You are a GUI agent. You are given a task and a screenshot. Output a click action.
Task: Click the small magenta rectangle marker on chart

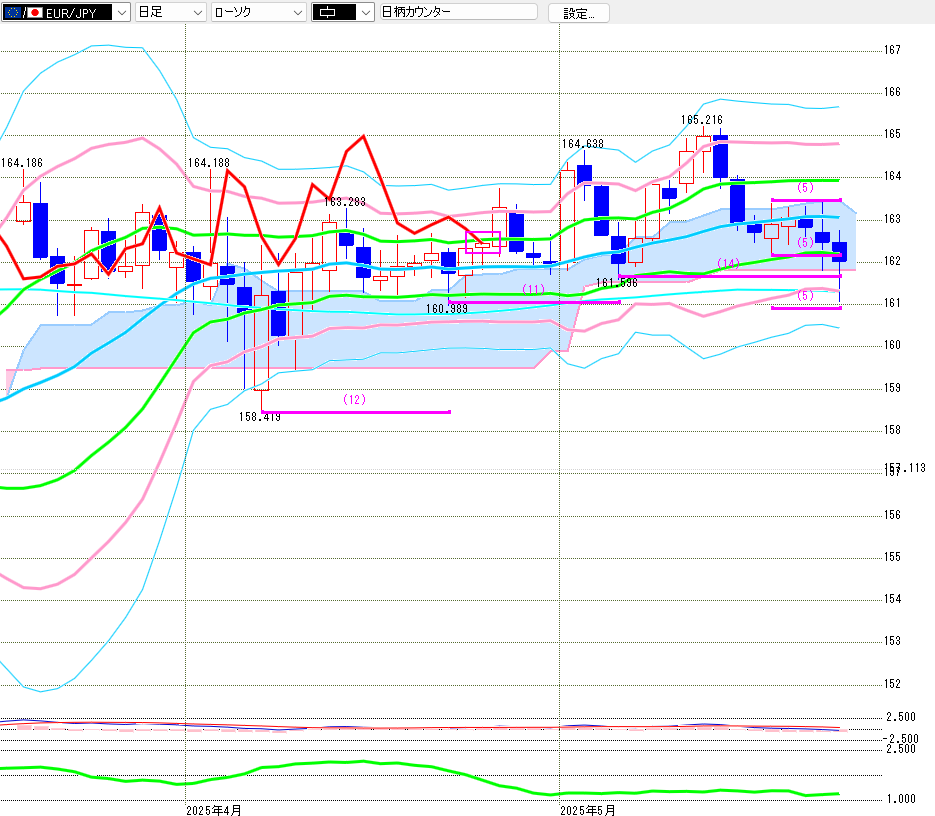pos(482,242)
